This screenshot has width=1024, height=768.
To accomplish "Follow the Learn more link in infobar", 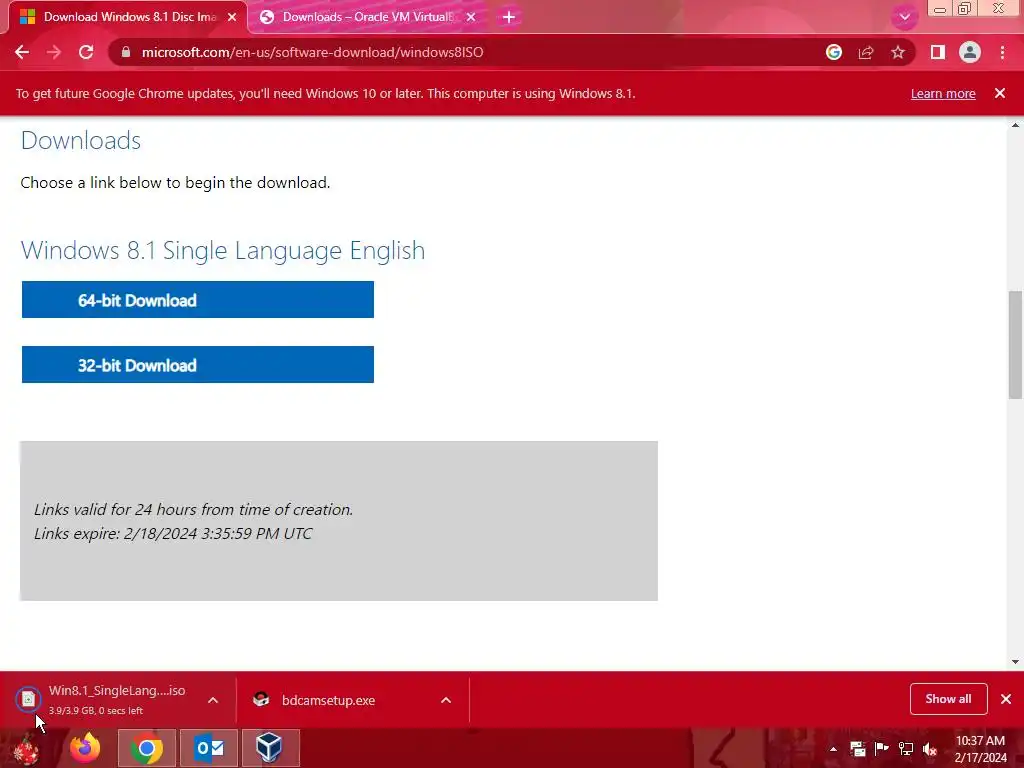I will [943, 93].
